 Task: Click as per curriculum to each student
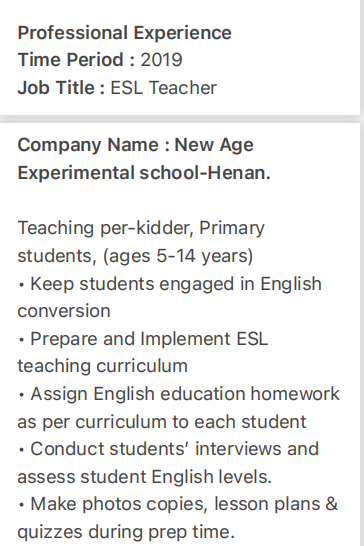(162, 422)
